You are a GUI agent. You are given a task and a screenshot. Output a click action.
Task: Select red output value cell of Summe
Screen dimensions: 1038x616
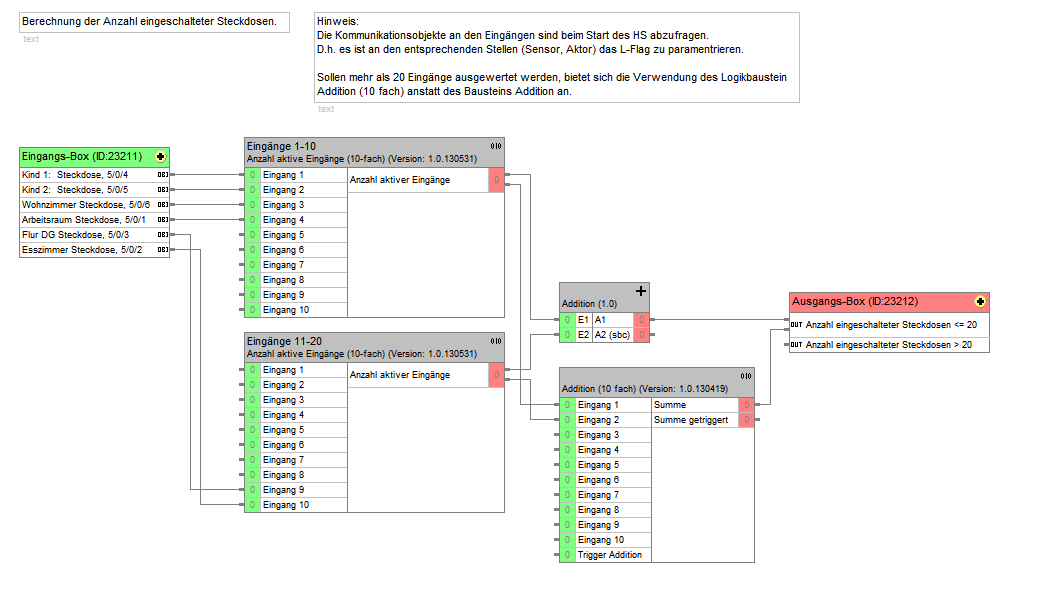pyautogui.click(x=746, y=405)
